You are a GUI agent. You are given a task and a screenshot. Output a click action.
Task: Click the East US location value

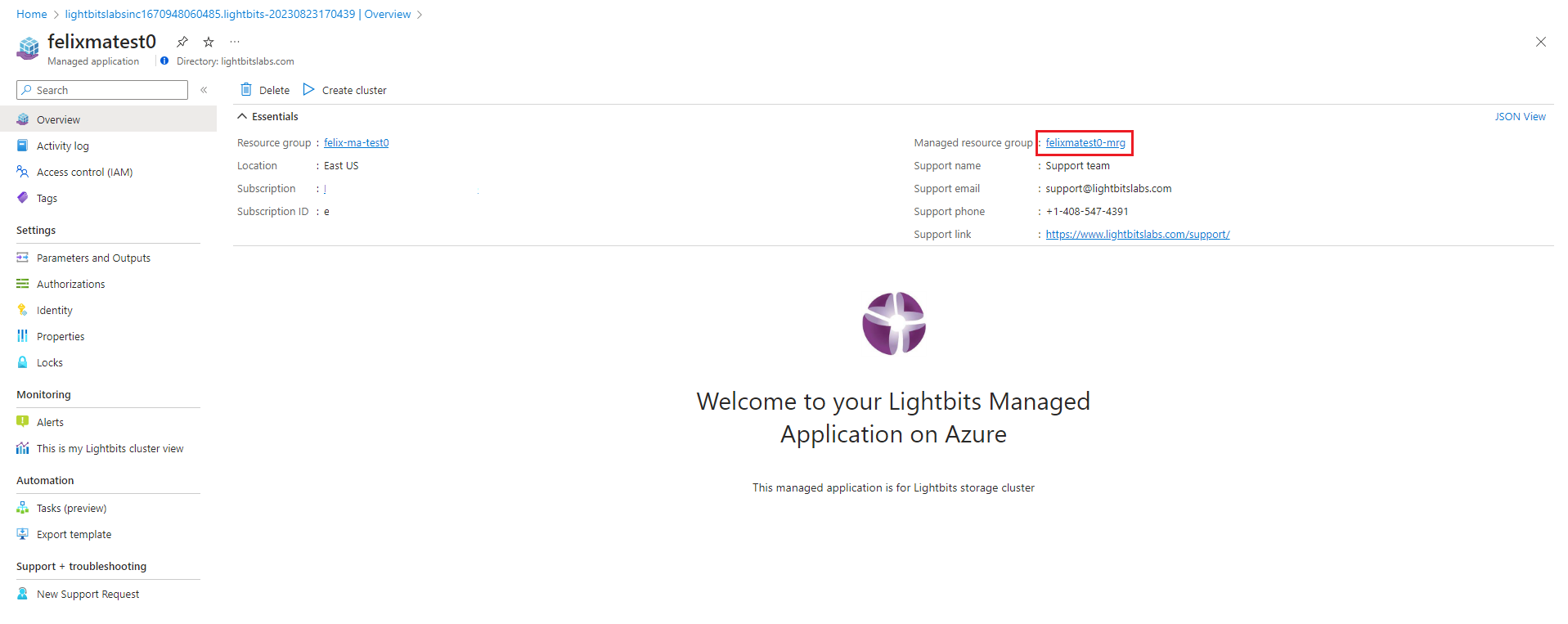tap(341, 166)
